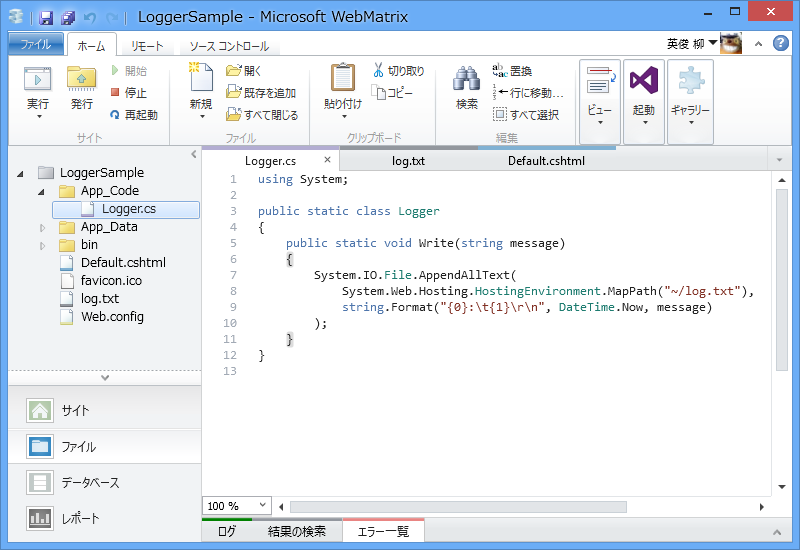Switch to the Default.cshtml editor tab
Image resolution: width=800 pixels, height=550 pixels.
coord(546,161)
